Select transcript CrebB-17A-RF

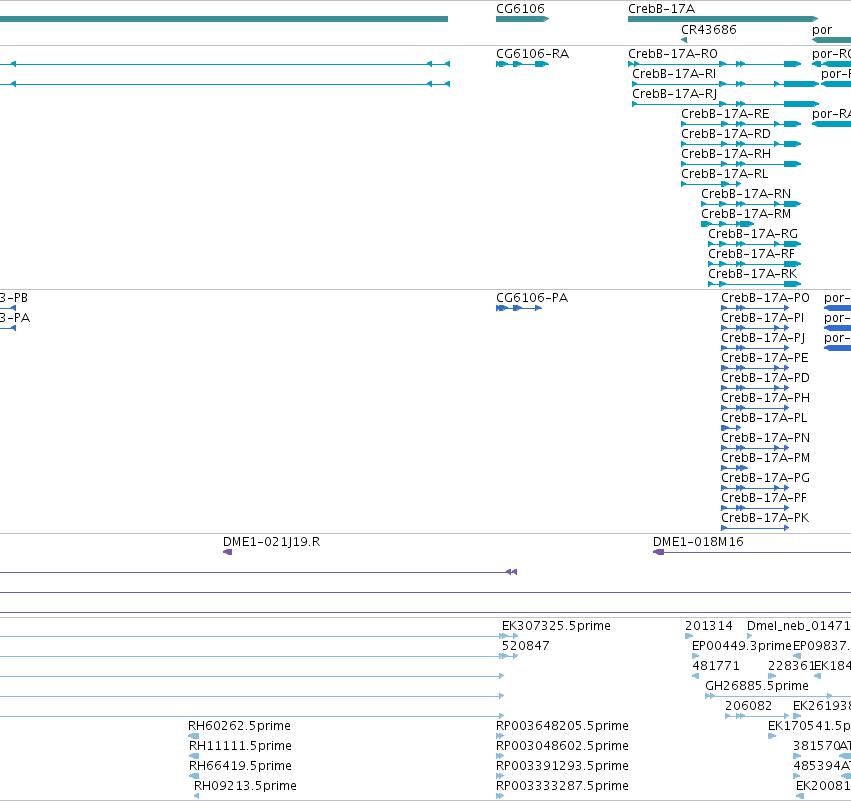(x=751, y=255)
